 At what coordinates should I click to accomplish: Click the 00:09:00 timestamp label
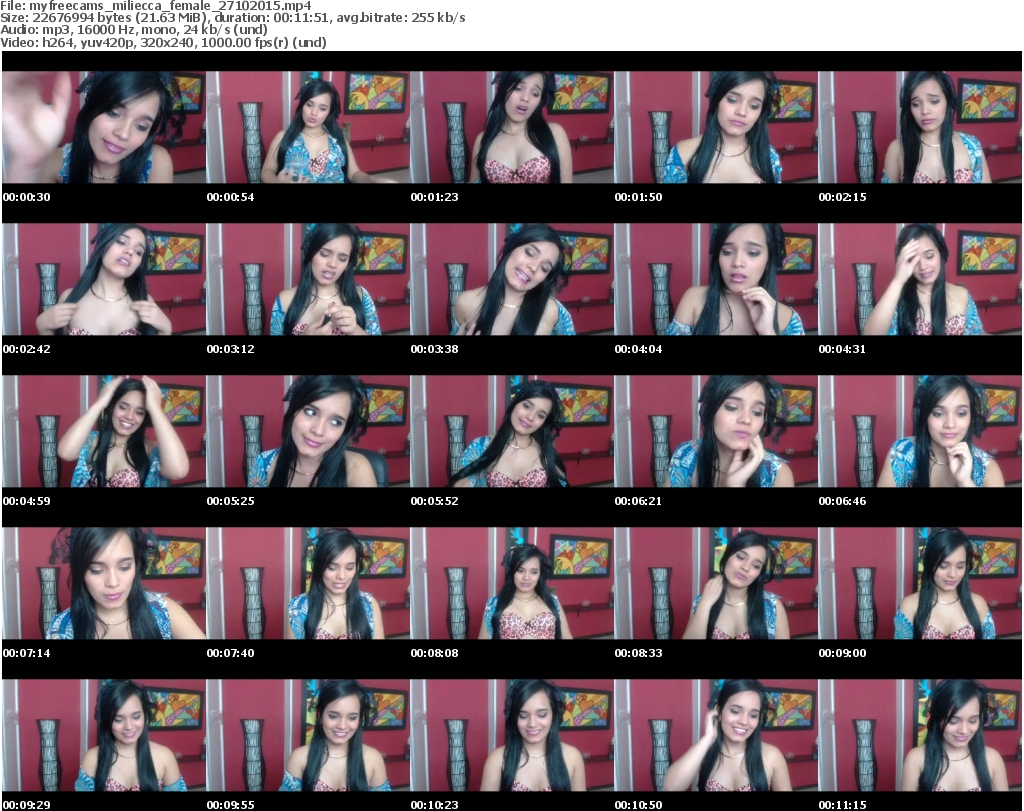[x=842, y=653]
